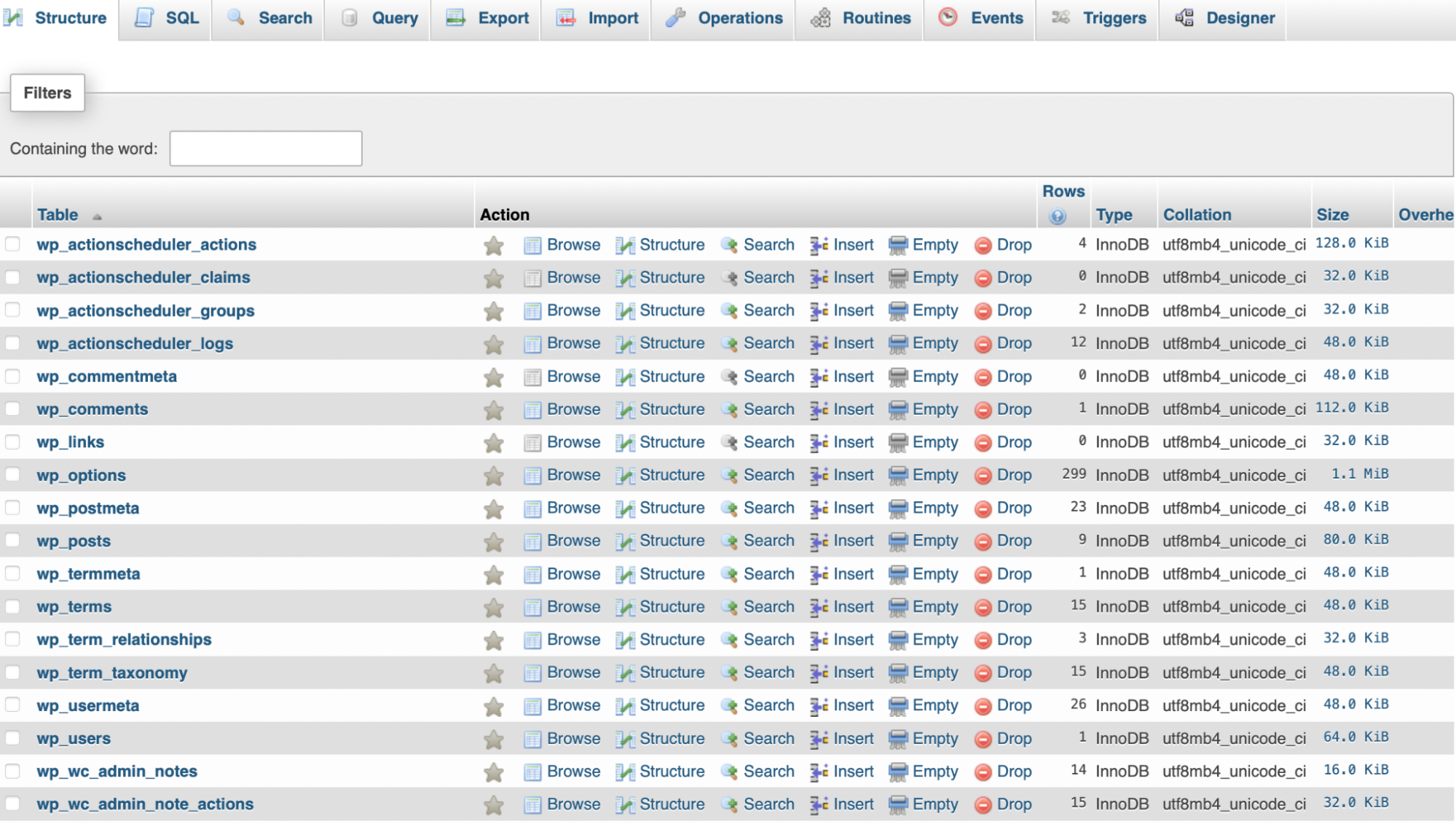Click the Rows info tooltip icon
1456x824 pixels.
point(1056,216)
